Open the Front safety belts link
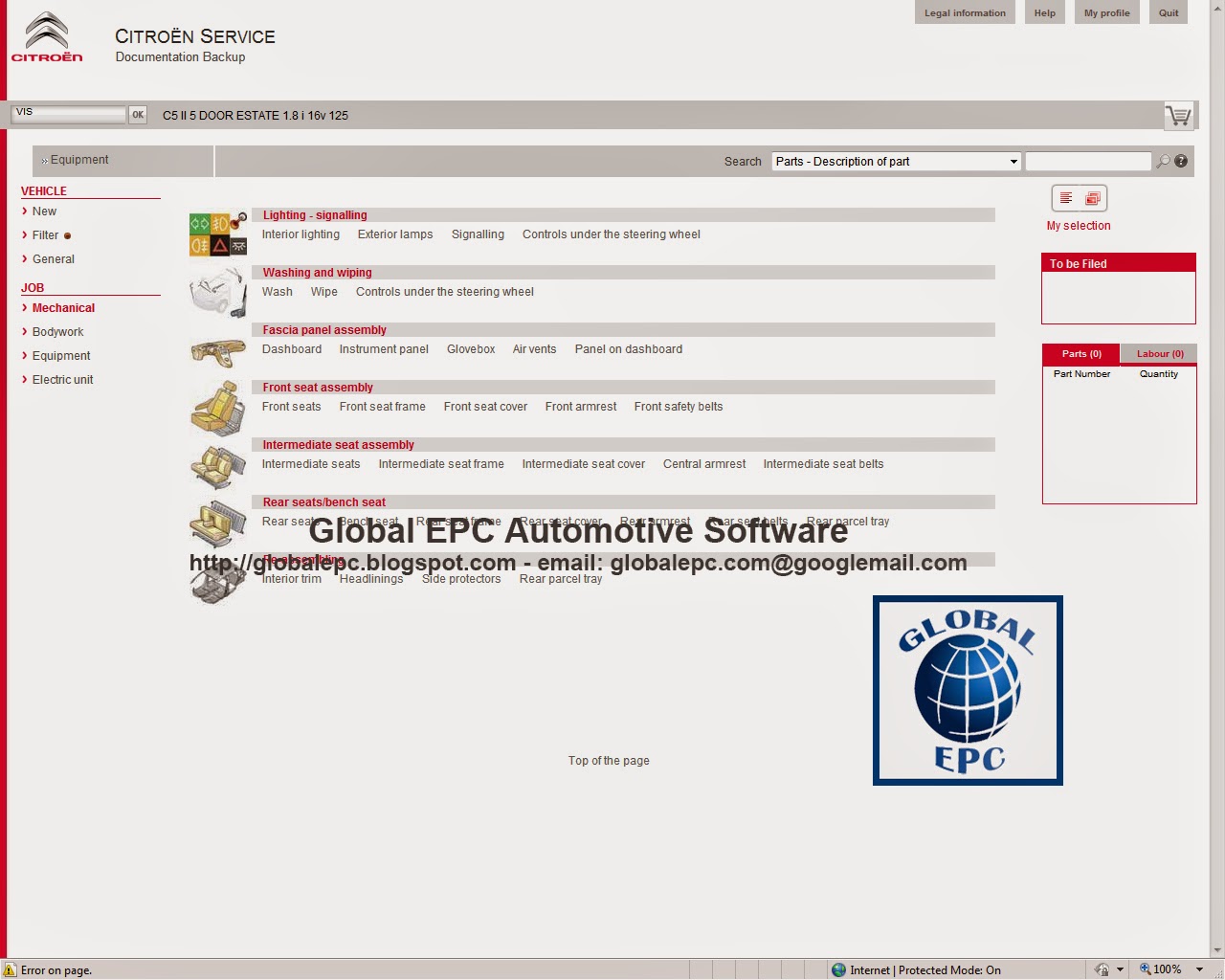The height and width of the screenshot is (980, 1225). tap(679, 407)
